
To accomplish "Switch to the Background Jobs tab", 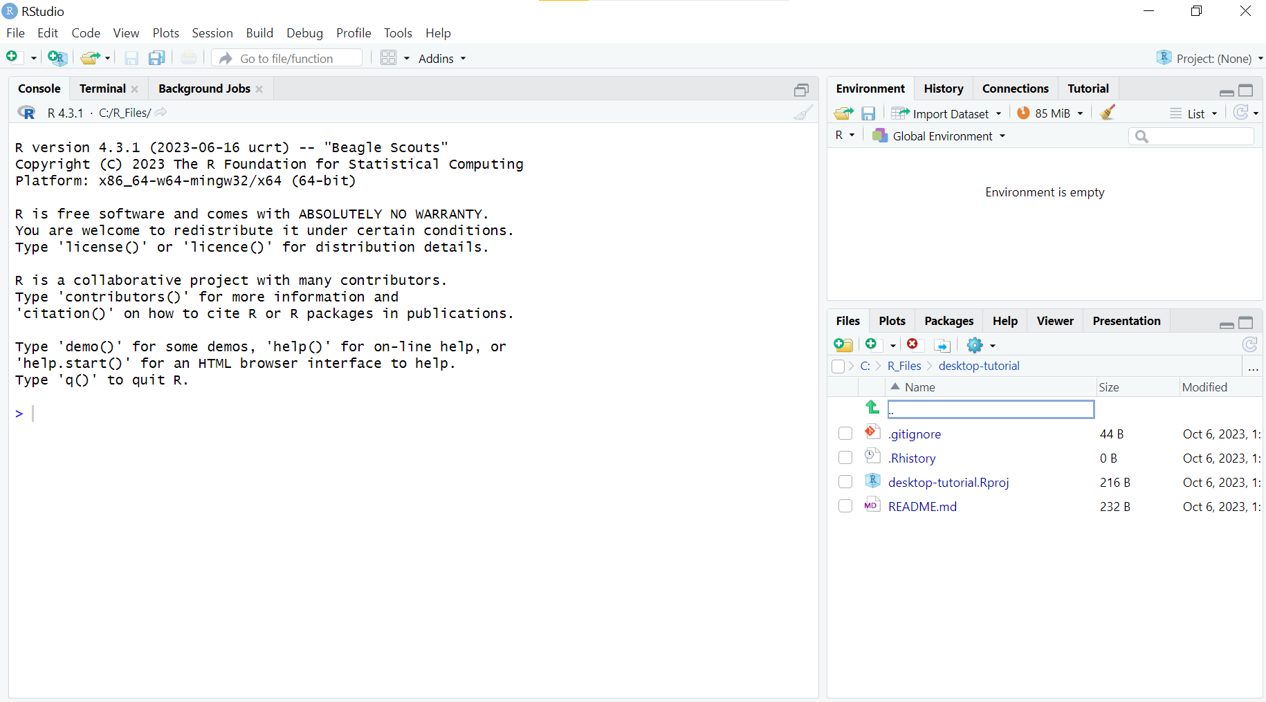I will 204,89.
